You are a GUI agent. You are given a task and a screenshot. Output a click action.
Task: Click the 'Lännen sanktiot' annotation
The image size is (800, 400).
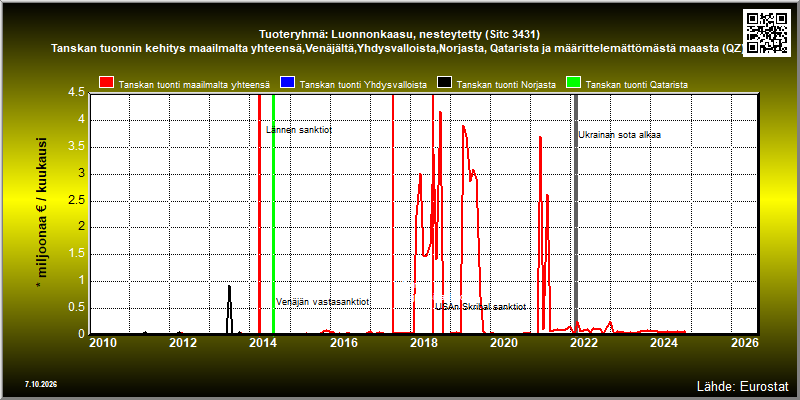(x=299, y=130)
